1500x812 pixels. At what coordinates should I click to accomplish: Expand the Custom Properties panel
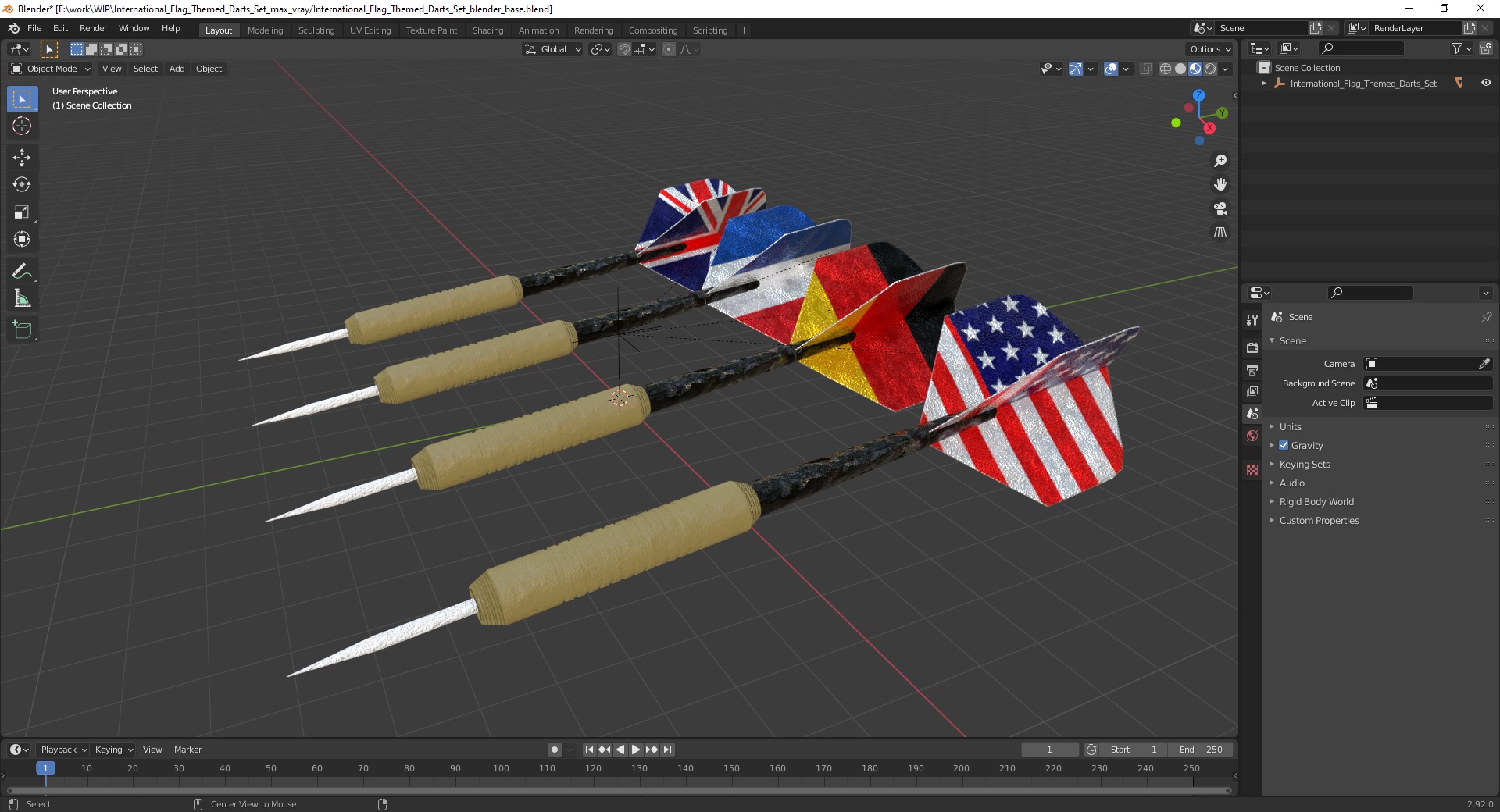(x=1319, y=520)
